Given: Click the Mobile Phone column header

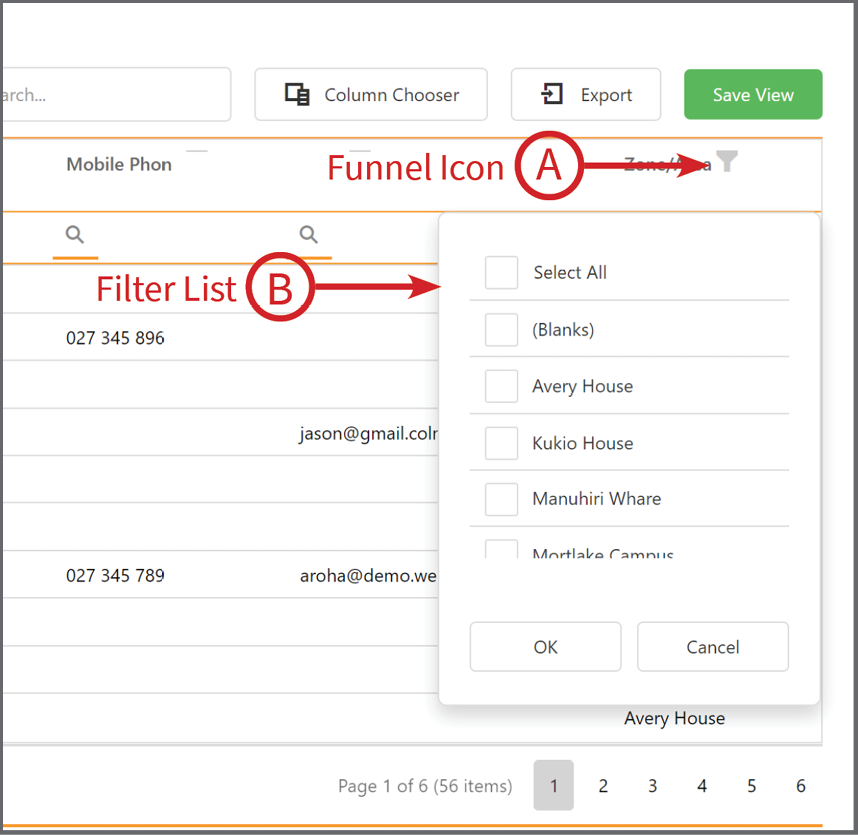Looking at the screenshot, I should coord(119,164).
